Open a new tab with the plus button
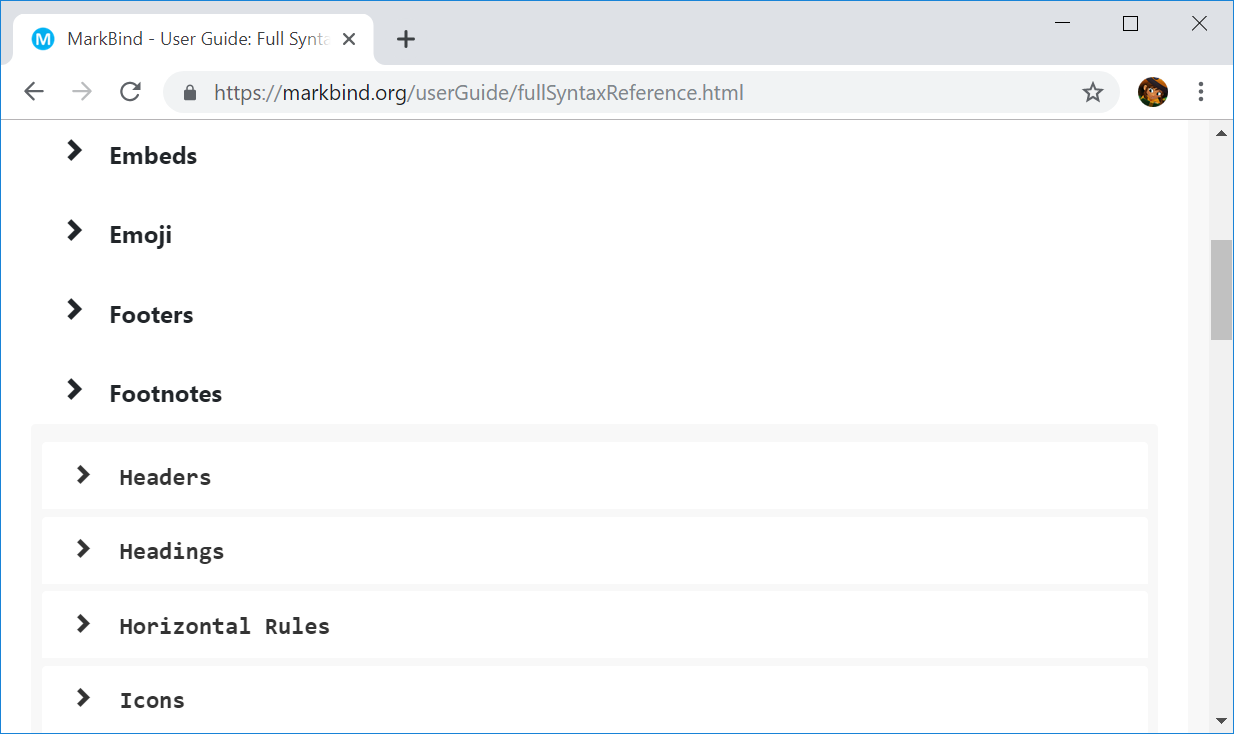This screenshot has height=734, width=1234. pos(405,39)
